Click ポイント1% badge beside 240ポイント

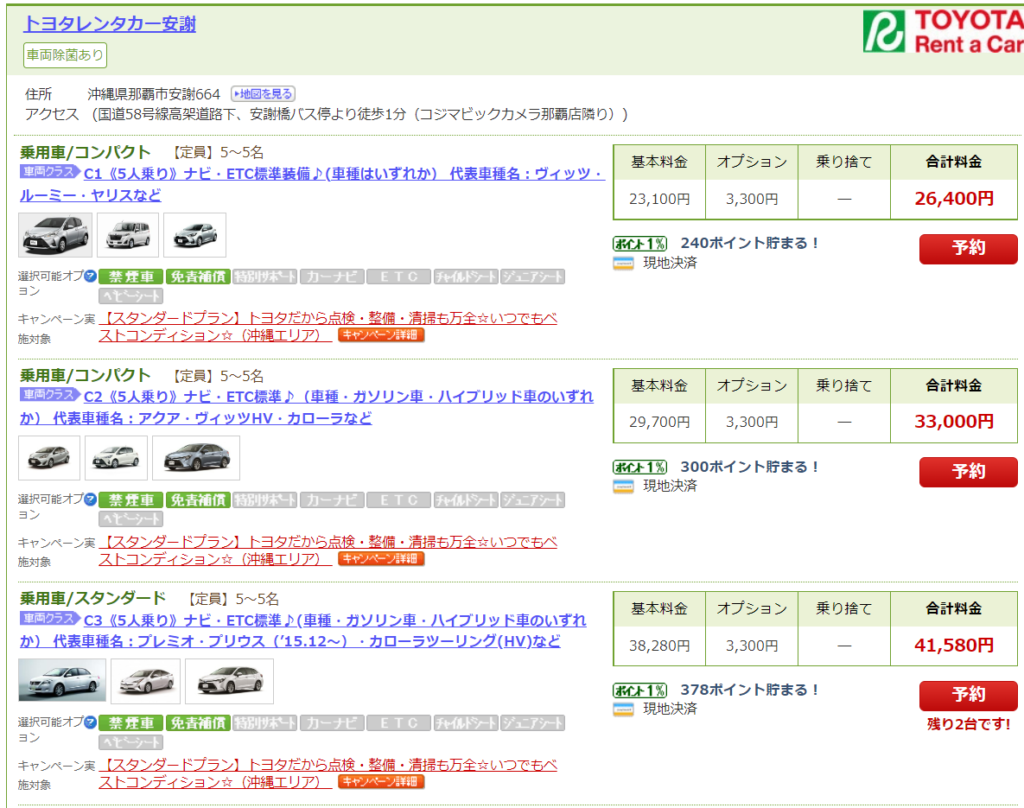tap(640, 244)
